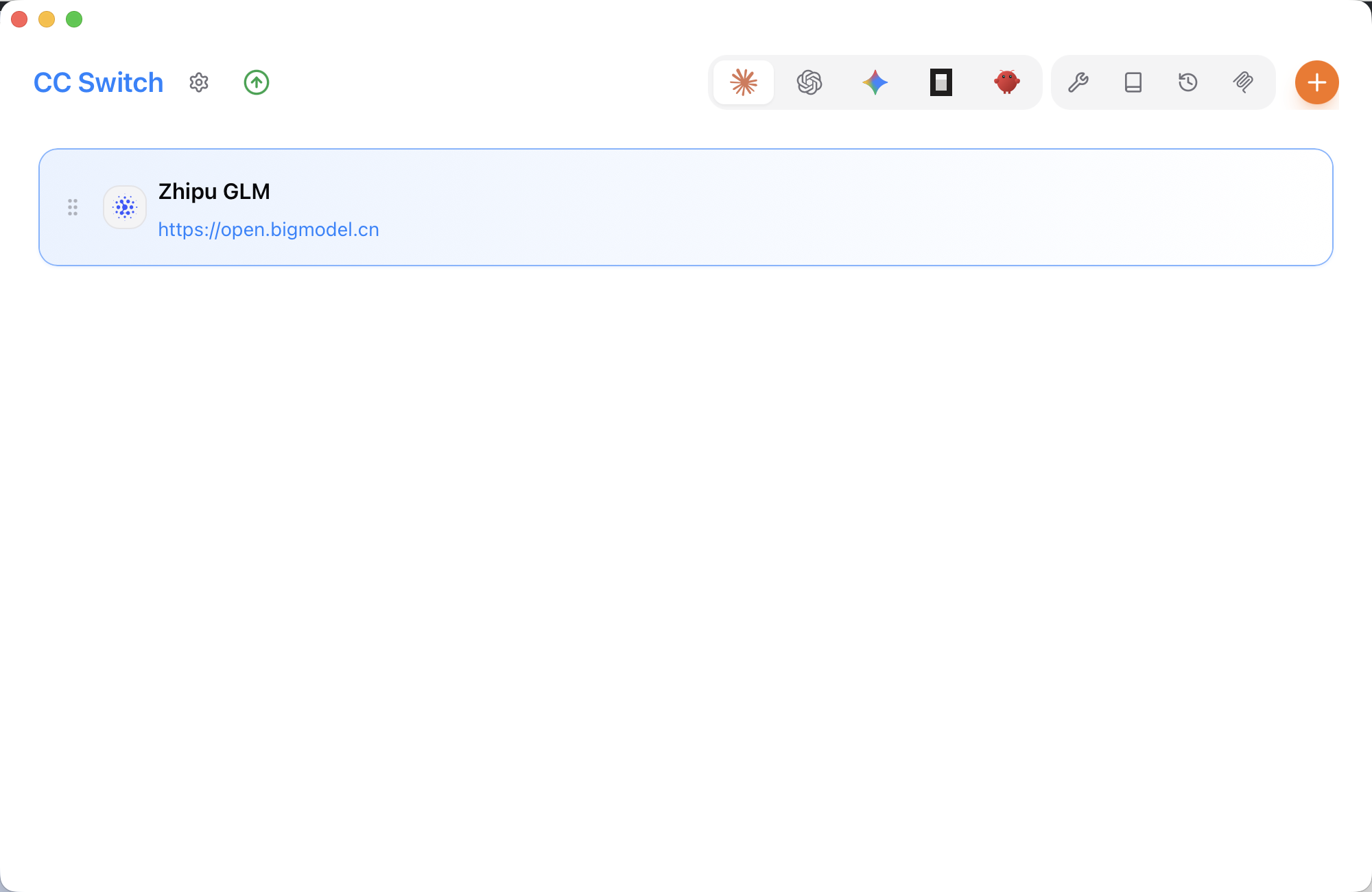1372x892 pixels.
Task: Grab the Zhipu GLM drag handle
Action: (x=73, y=207)
